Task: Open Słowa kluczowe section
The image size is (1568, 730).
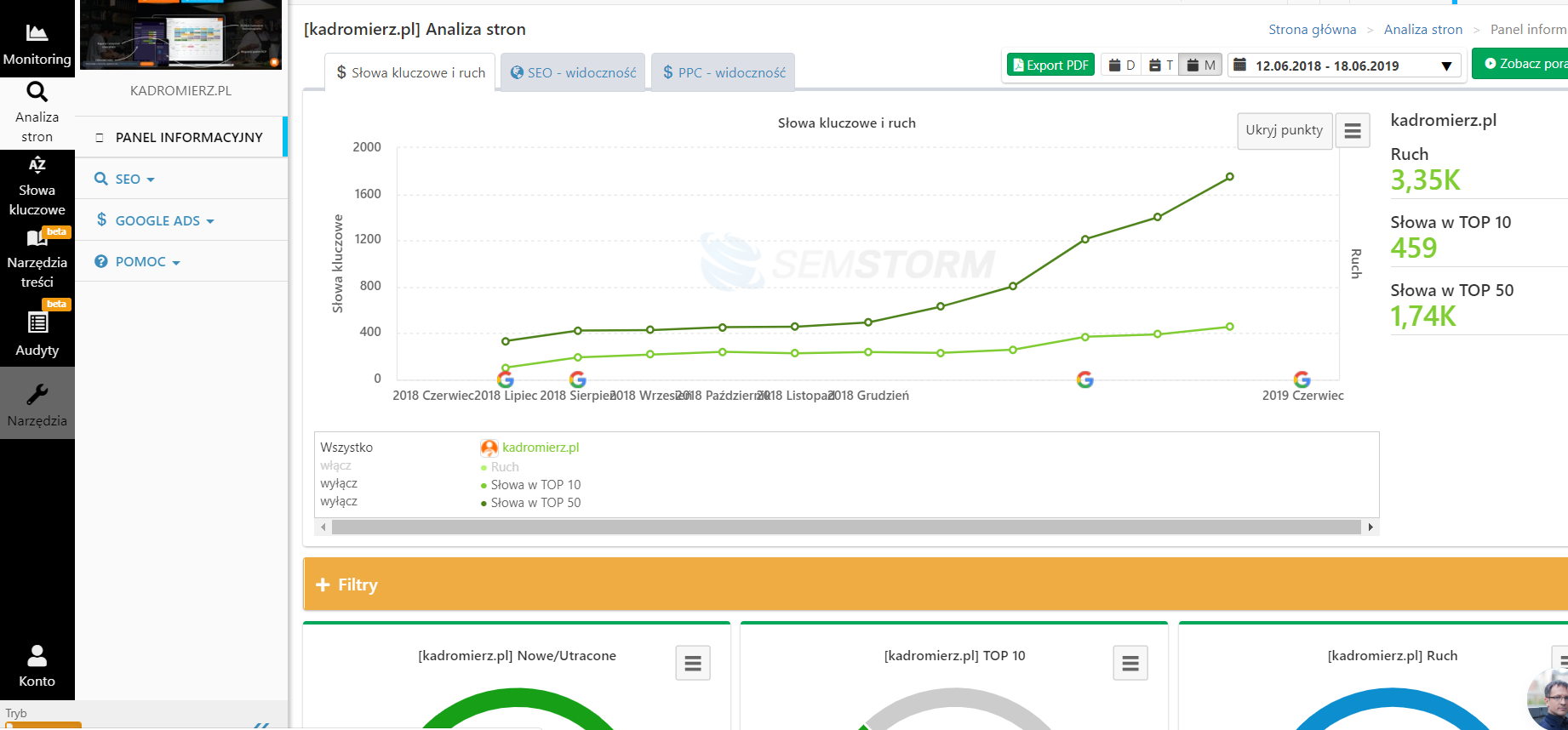Action: pos(37,187)
